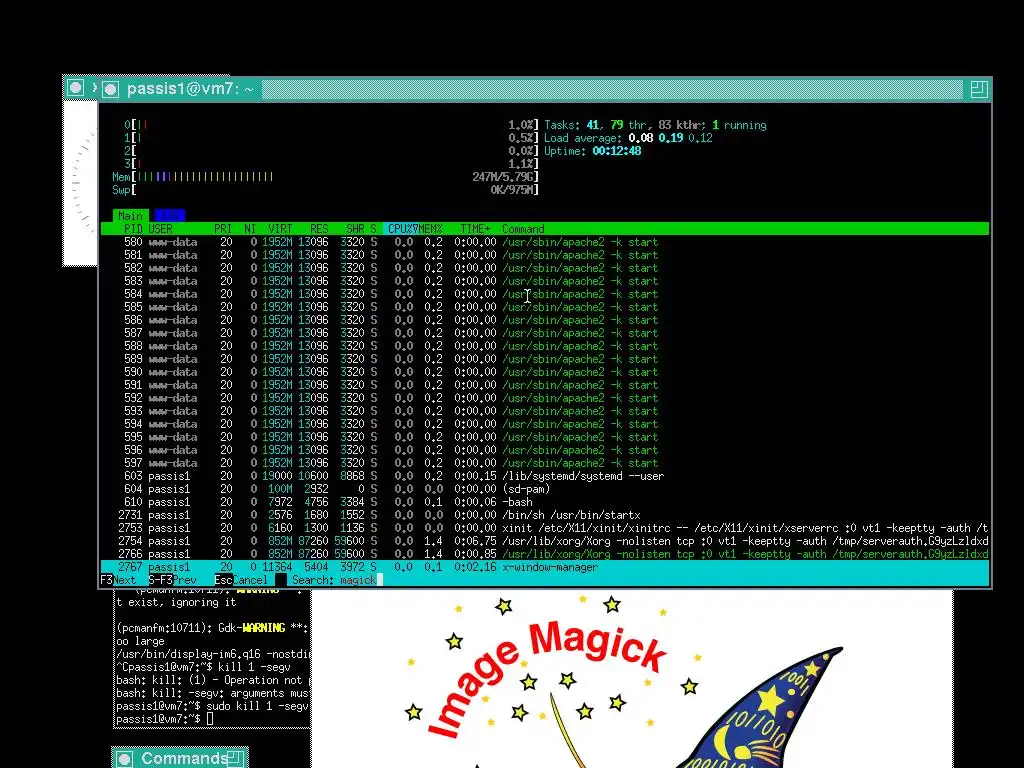The image size is (1024, 768).
Task: Select process row with PID 592
Action: click(545, 398)
